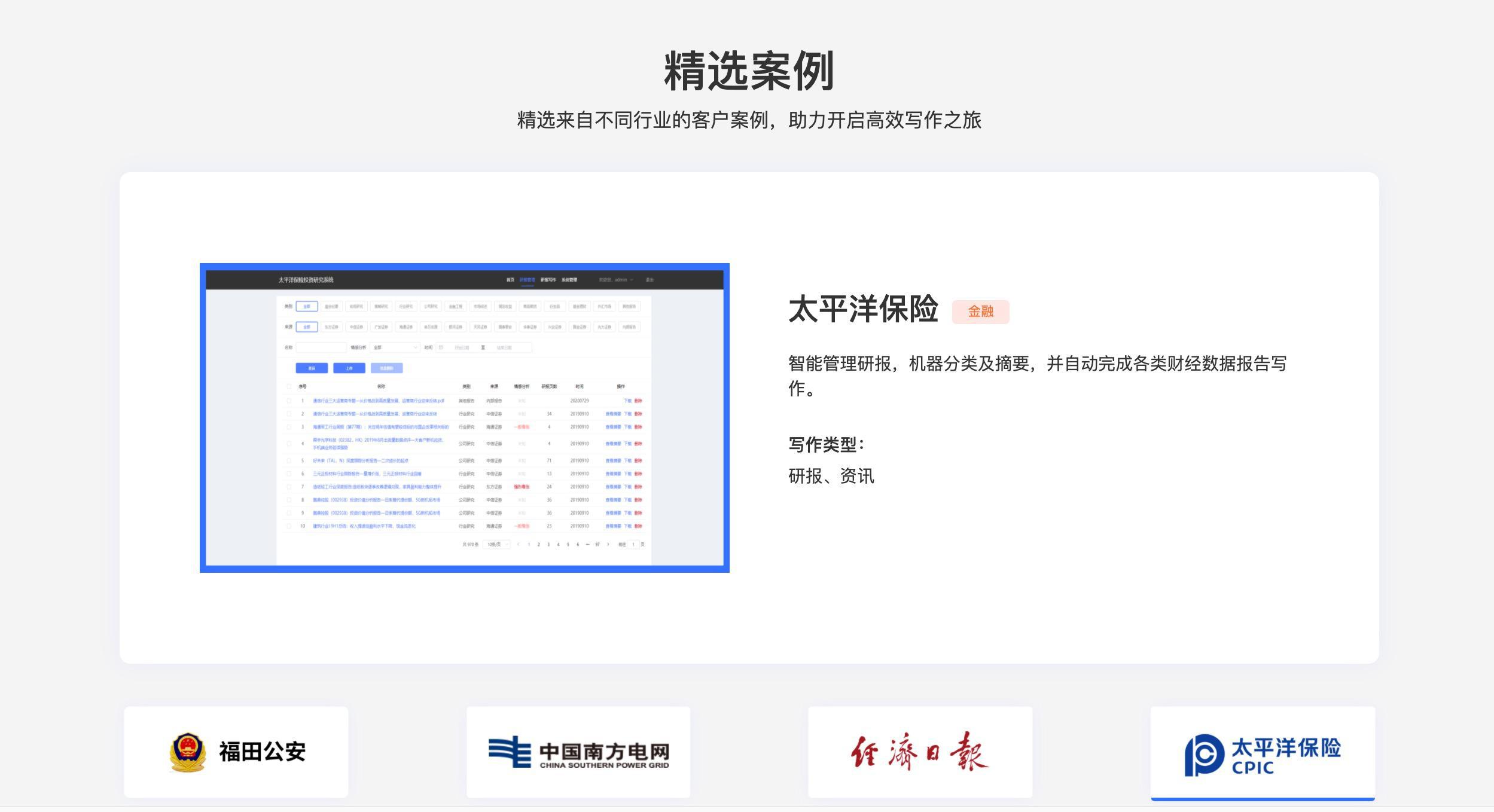Click the 研报、资讯 writing types text

[x=831, y=476]
